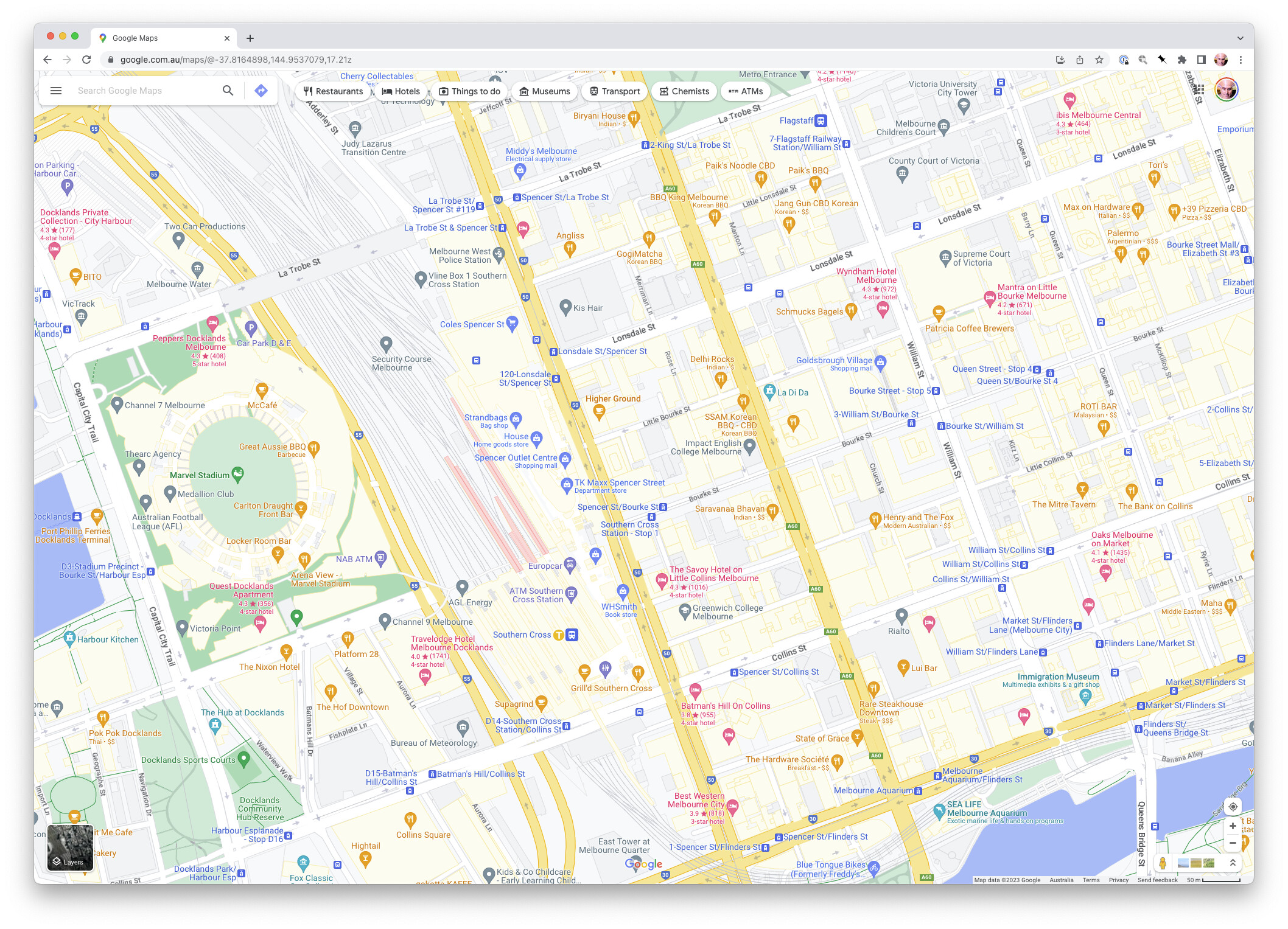Viewport: 1288px width, 929px height.
Task: Select the NAB ATM marker
Action: 380,557
